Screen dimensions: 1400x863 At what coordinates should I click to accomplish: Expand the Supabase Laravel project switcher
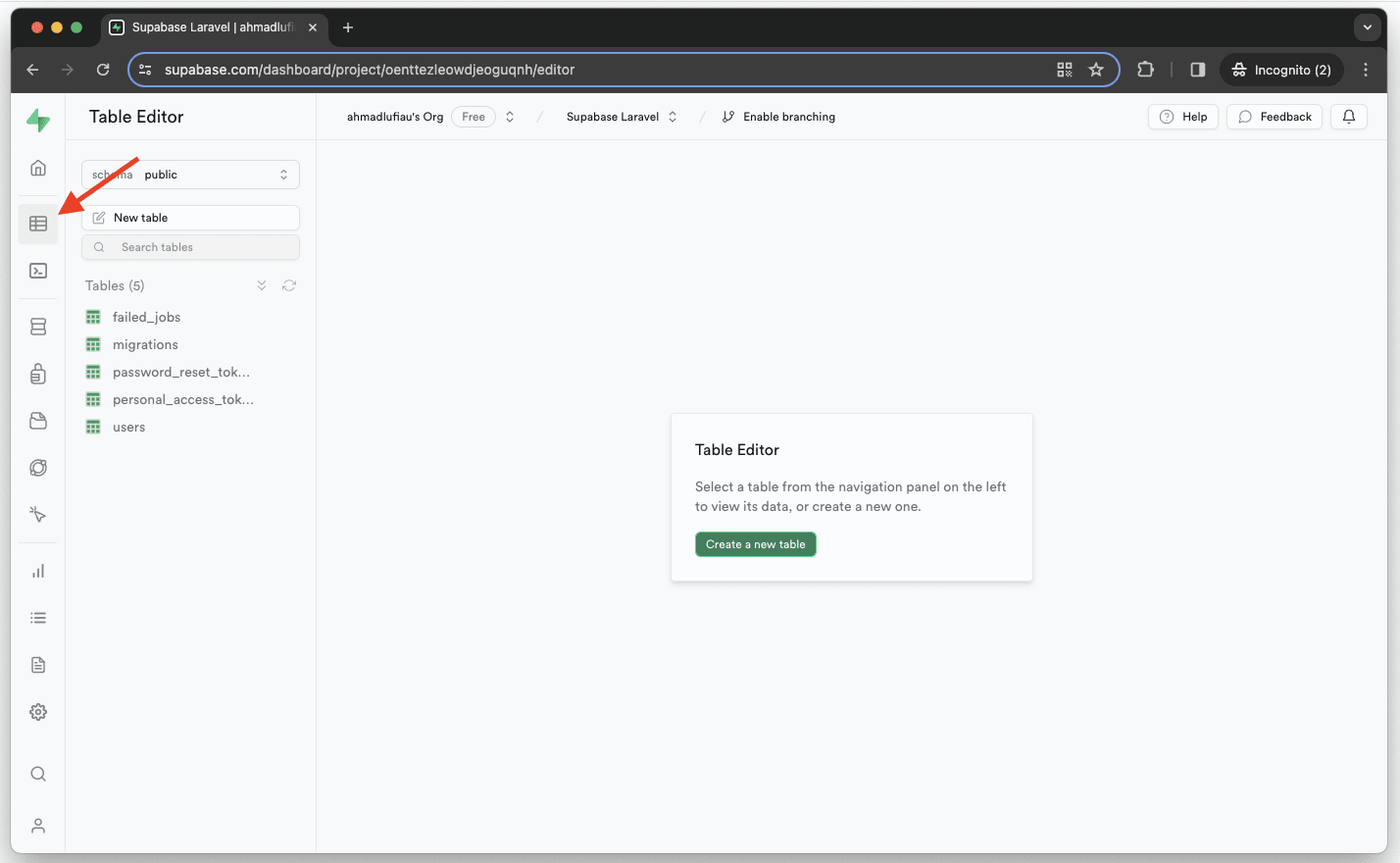[673, 117]
